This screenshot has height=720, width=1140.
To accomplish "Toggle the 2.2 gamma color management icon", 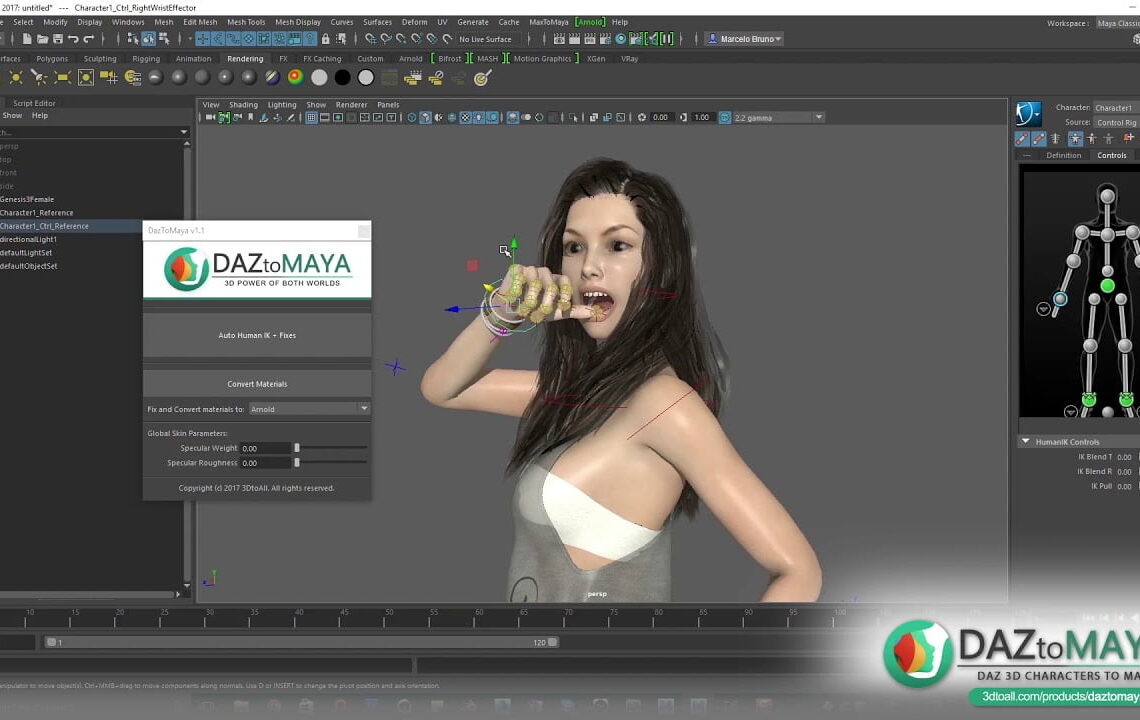I will point(725,118).
